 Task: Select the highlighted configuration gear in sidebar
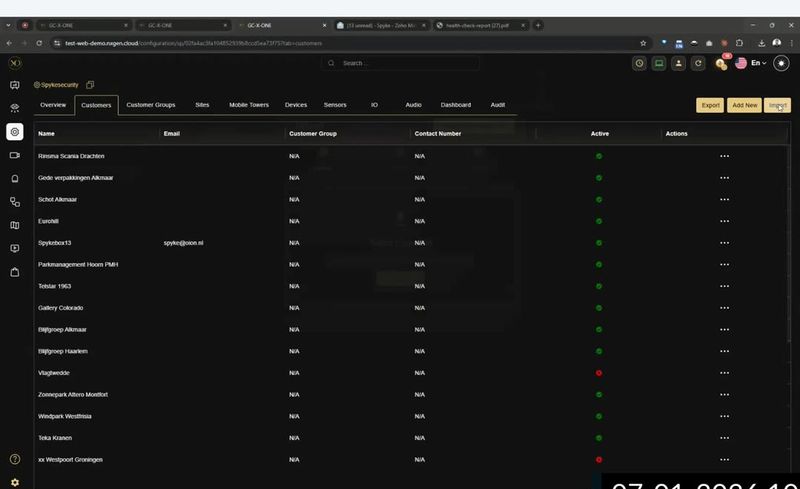coord(15,132)
